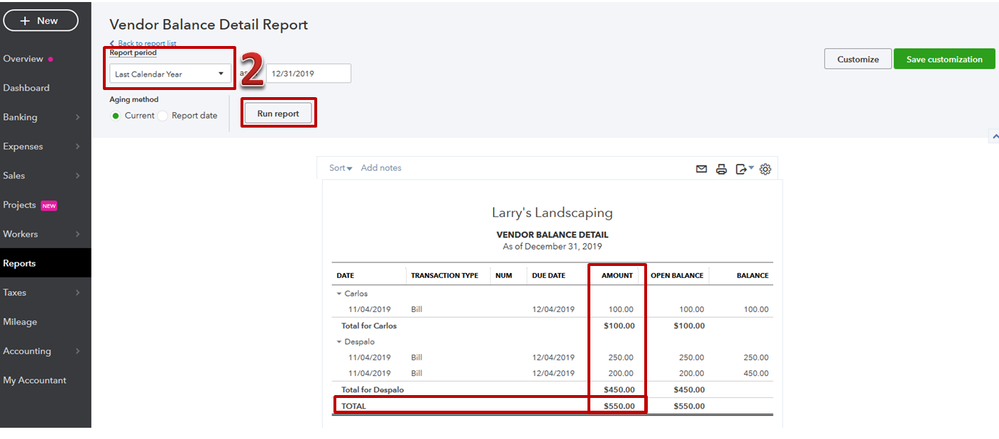Open the export report icon menu
Image resolution: width=999 pixels, height=439 pixels.
(744, 169)
